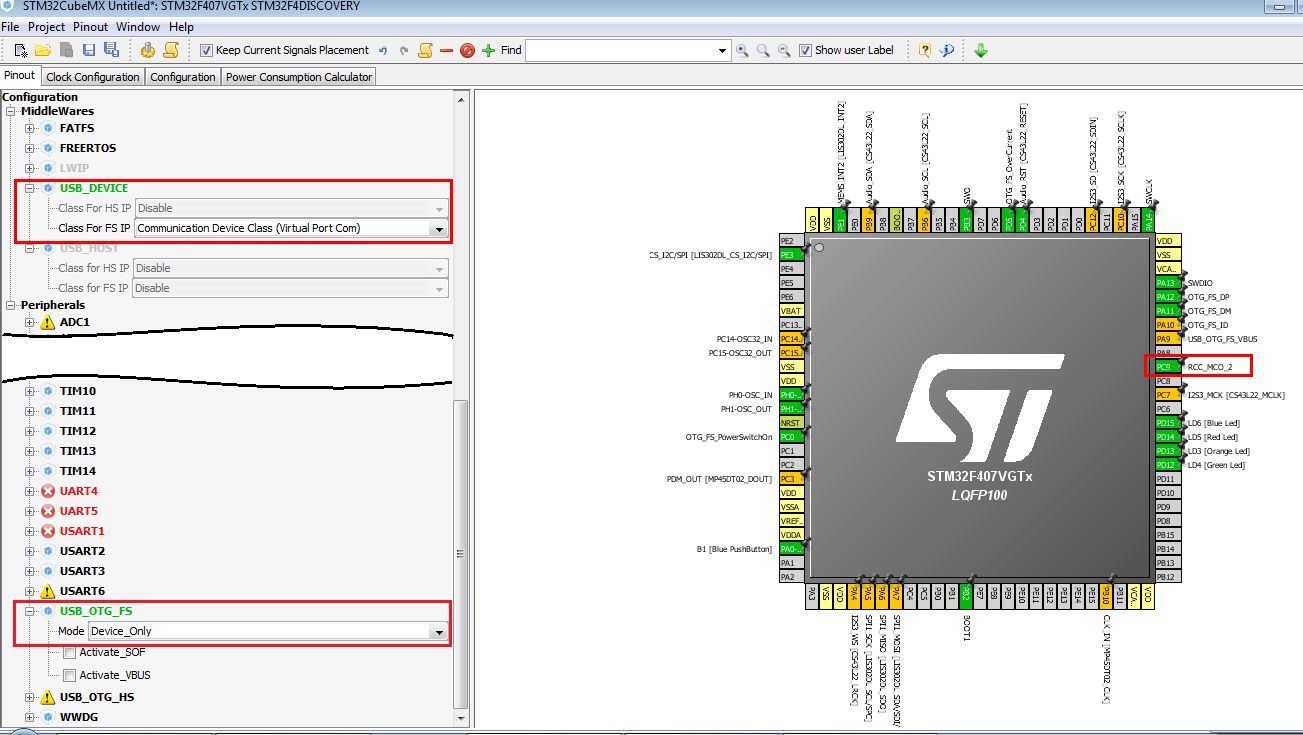Click the last magnifier zoom icon
This screenshot has height=735, width=1303.
[x=784, y=50]
